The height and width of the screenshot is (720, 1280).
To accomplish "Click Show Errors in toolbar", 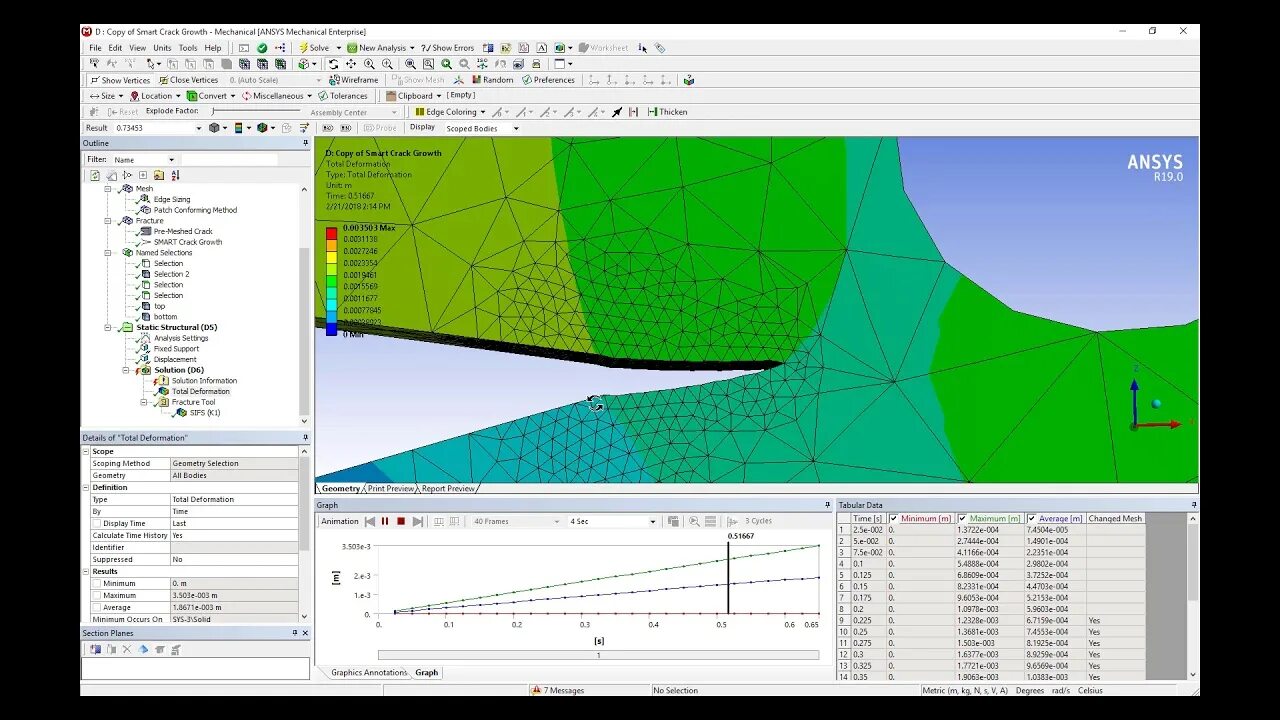I will 447,47.
